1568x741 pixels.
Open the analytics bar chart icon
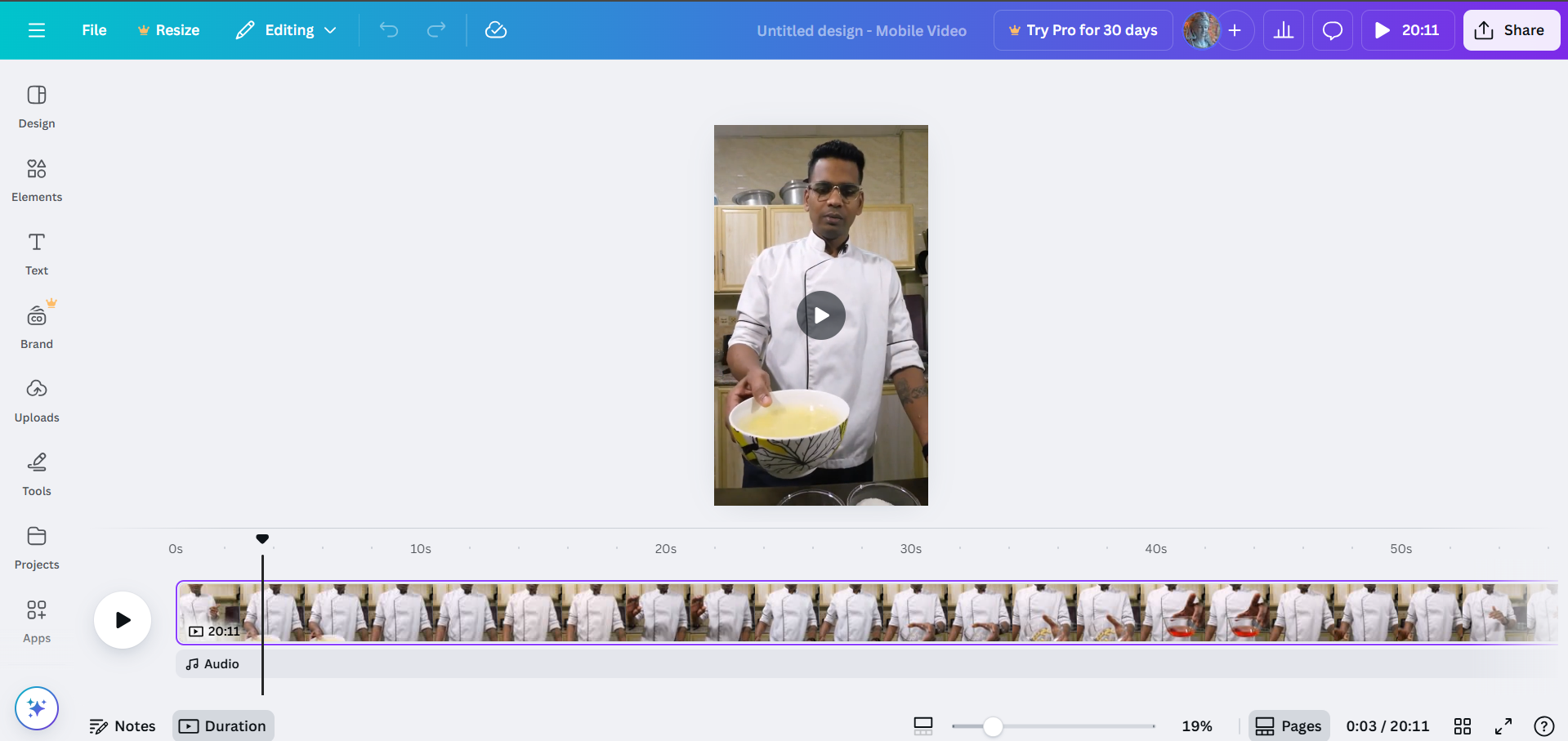1283,30
